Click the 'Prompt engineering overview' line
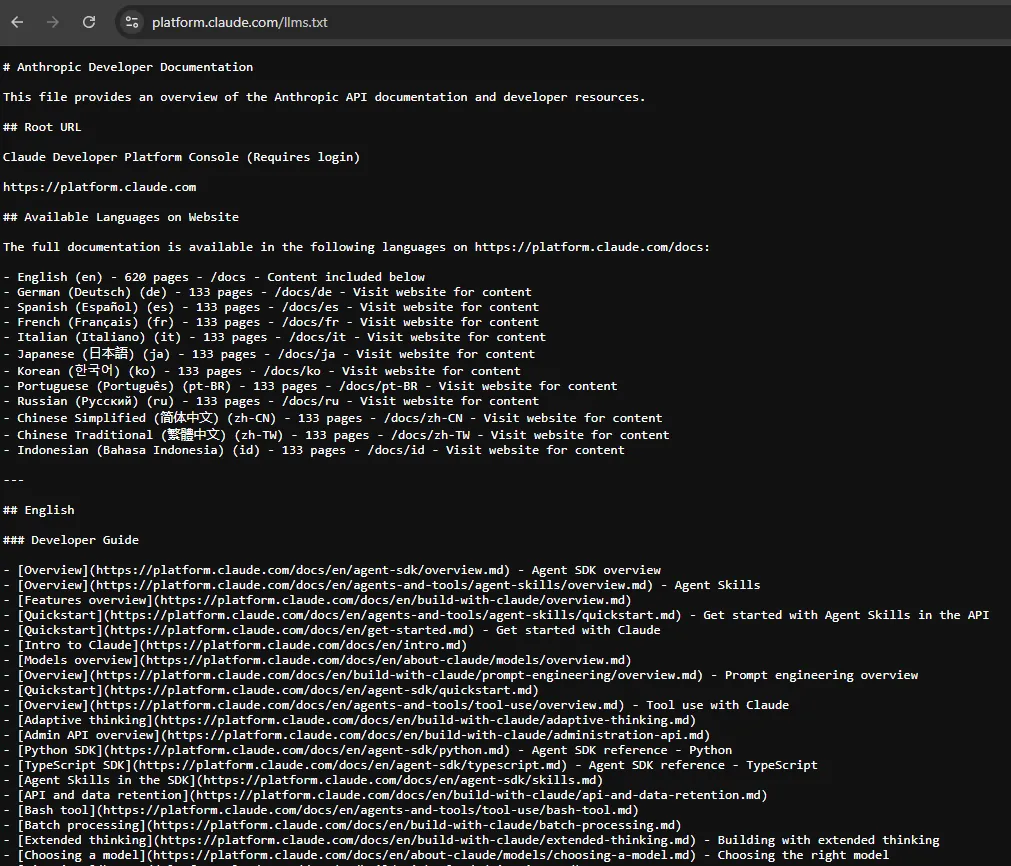The height and width of the screenshot is (866, 1011). 460,674
